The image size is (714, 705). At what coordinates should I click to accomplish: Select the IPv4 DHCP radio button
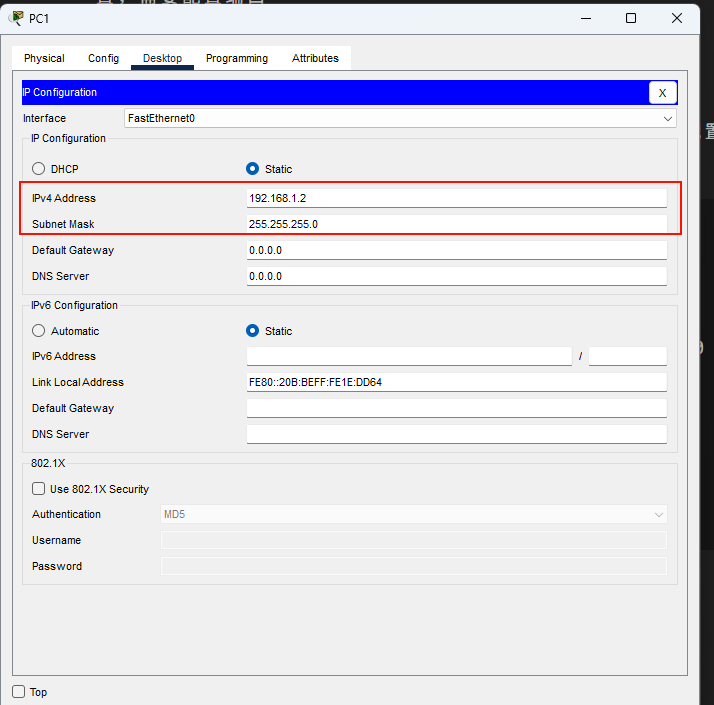[x=39, y=169]
